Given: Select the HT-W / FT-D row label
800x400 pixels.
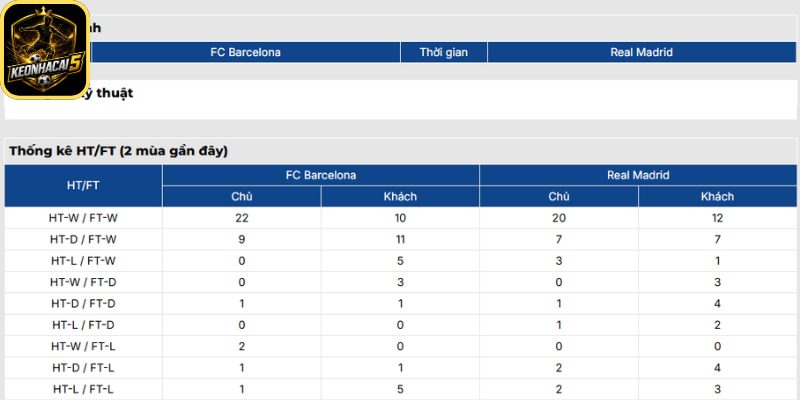Looking at the screenshot, I should (x=83, y=282).
